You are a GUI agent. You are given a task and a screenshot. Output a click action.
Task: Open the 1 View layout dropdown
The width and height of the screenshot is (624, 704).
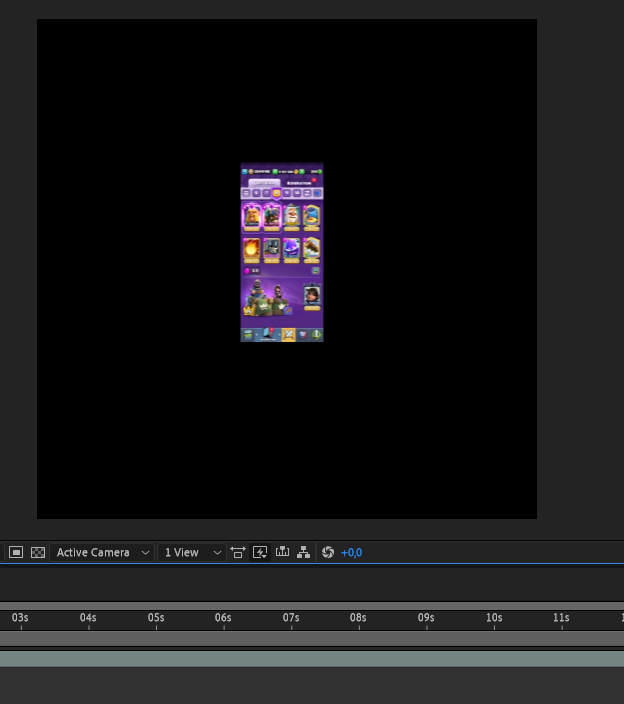coord(192,552)
